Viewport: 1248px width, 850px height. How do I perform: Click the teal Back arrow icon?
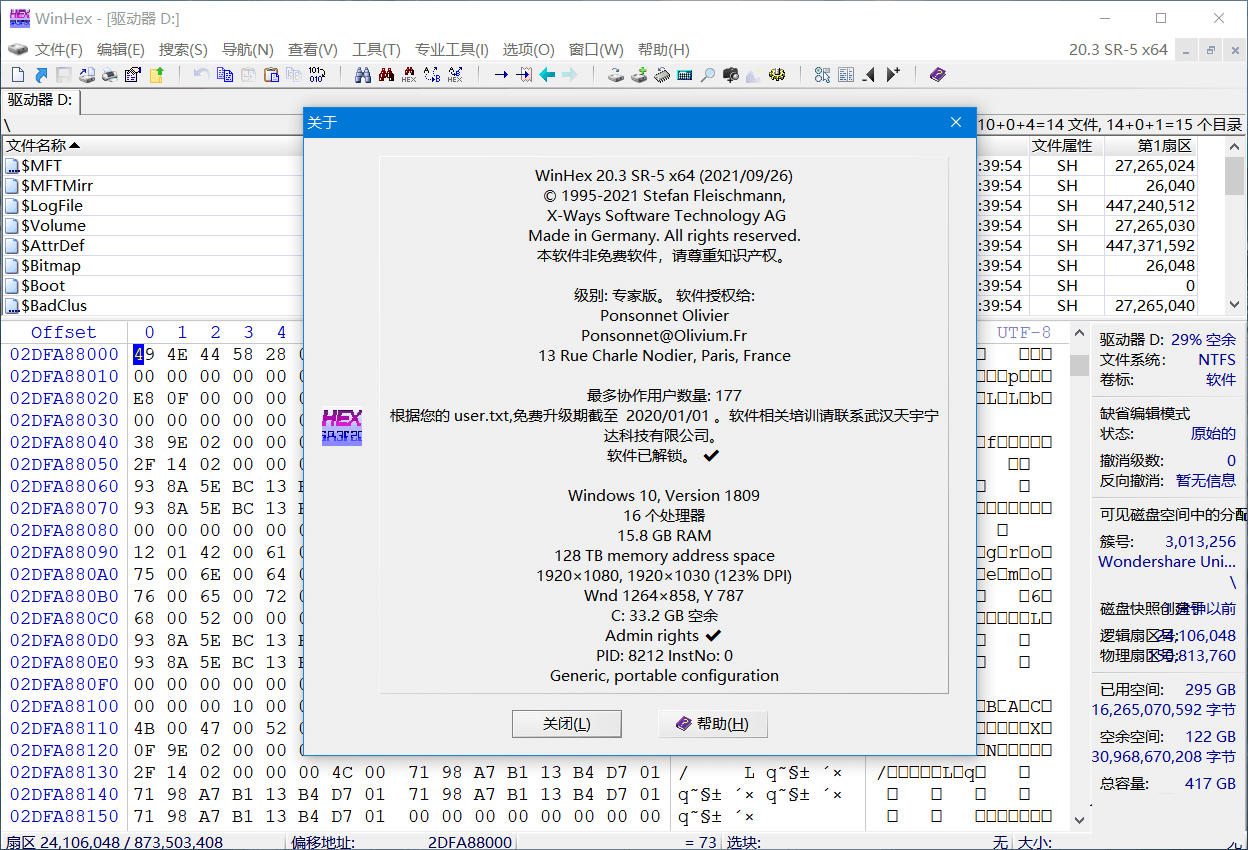tap(547, 75)
